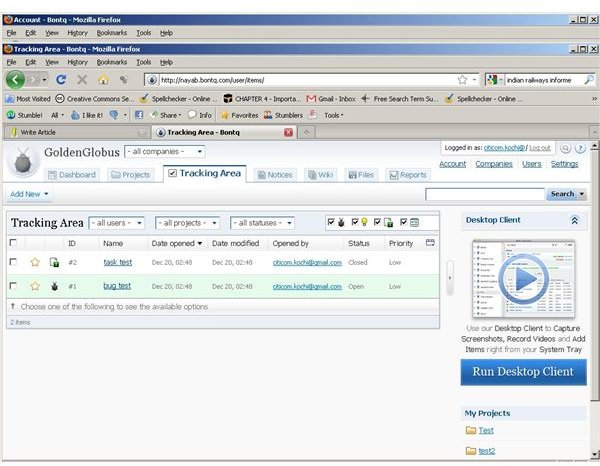Click the bug icon in bug test row
Screen dimensions: 600x466
click(54, 286)
